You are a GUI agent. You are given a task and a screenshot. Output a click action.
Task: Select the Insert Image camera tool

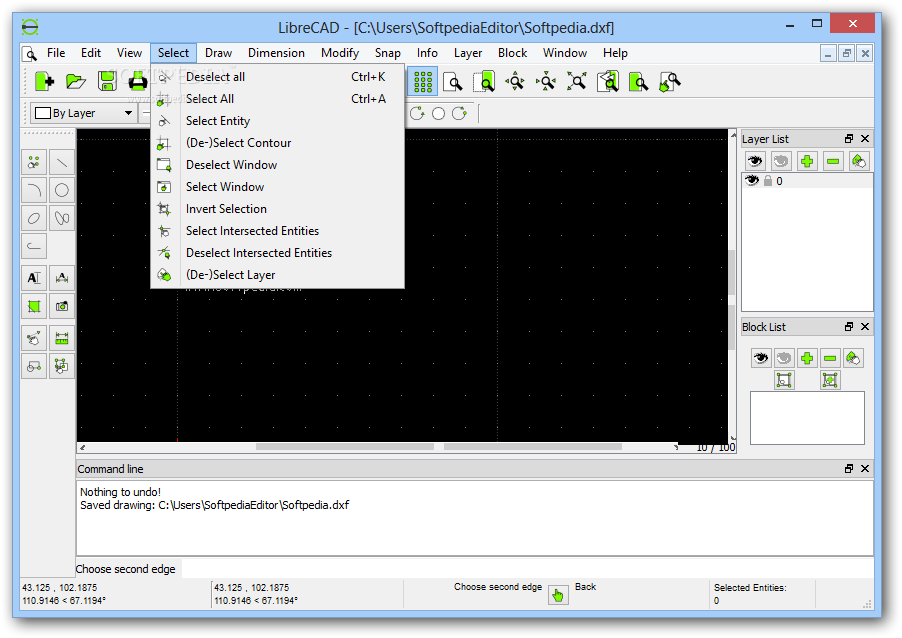pyautogui.click(x=62, y=306)
